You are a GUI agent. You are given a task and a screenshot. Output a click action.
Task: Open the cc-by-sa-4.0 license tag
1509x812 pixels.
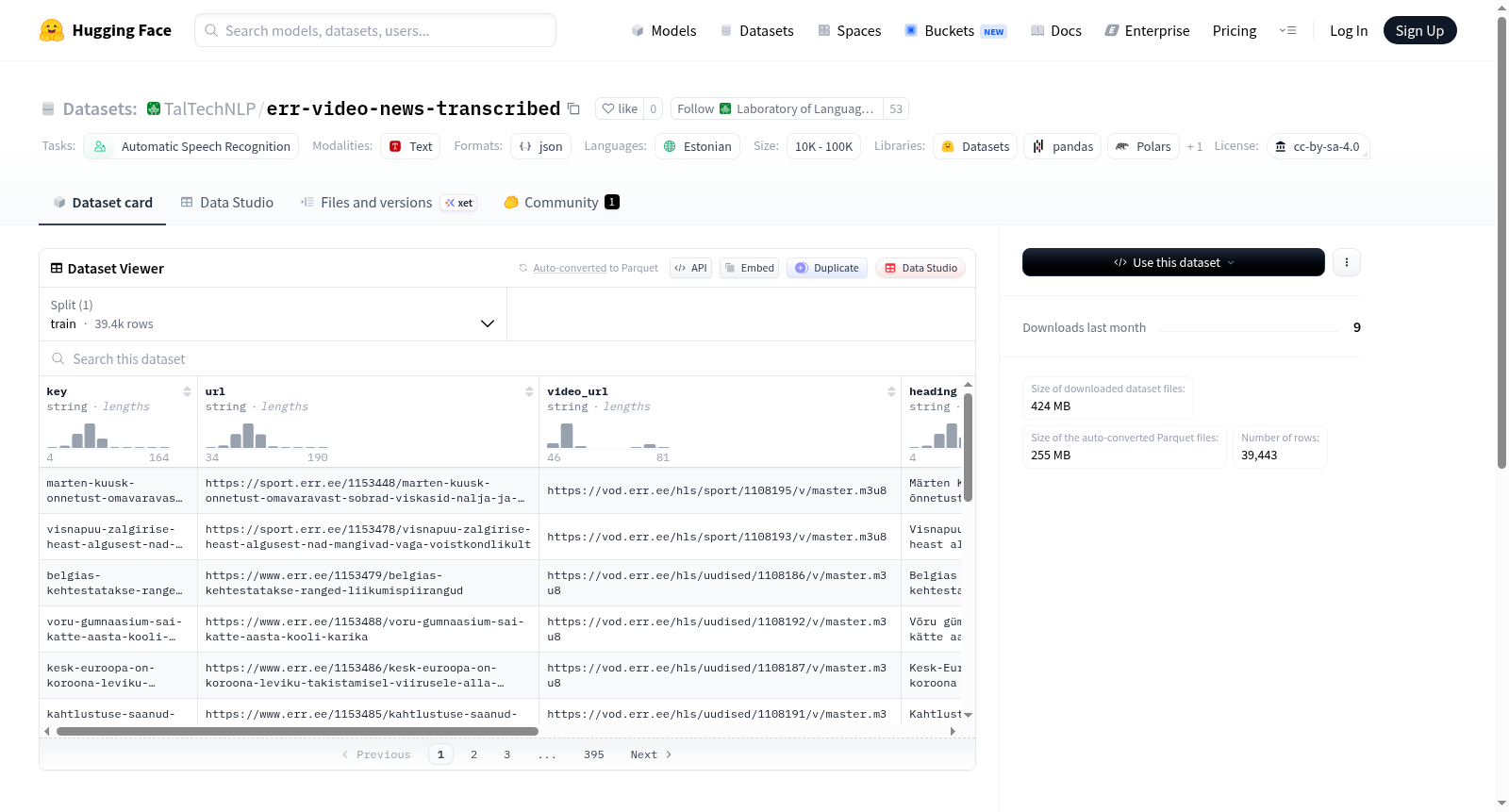(x=1318, y=146)
